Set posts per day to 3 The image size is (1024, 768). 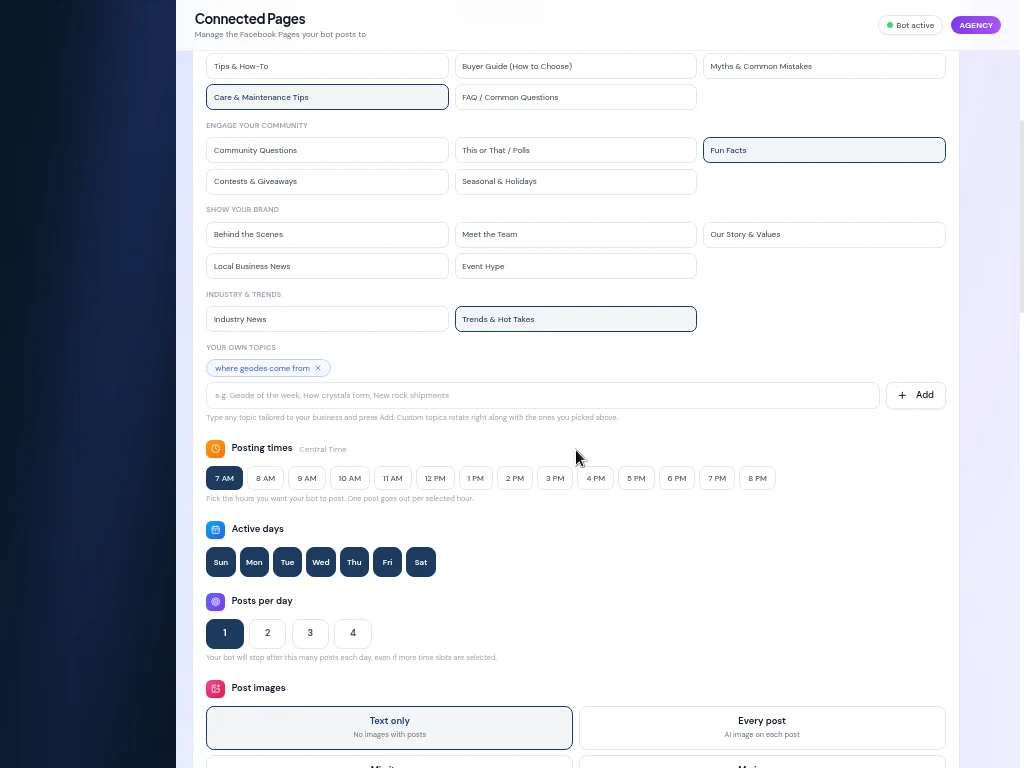click(x=310, y=633)
